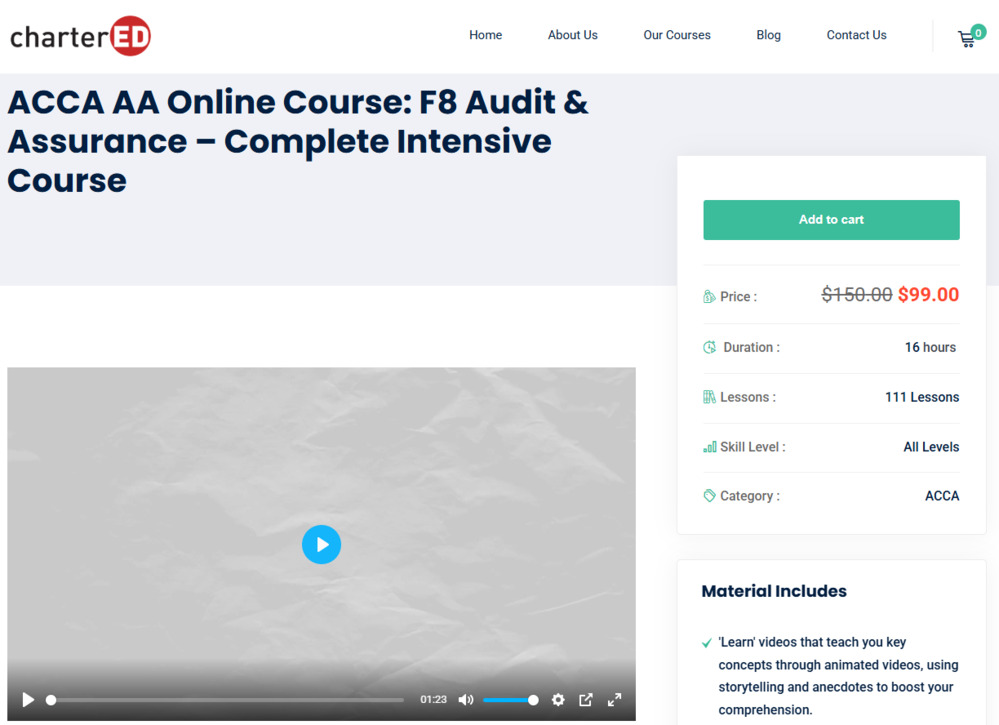Open video settings gear

(x=558, y=700)
